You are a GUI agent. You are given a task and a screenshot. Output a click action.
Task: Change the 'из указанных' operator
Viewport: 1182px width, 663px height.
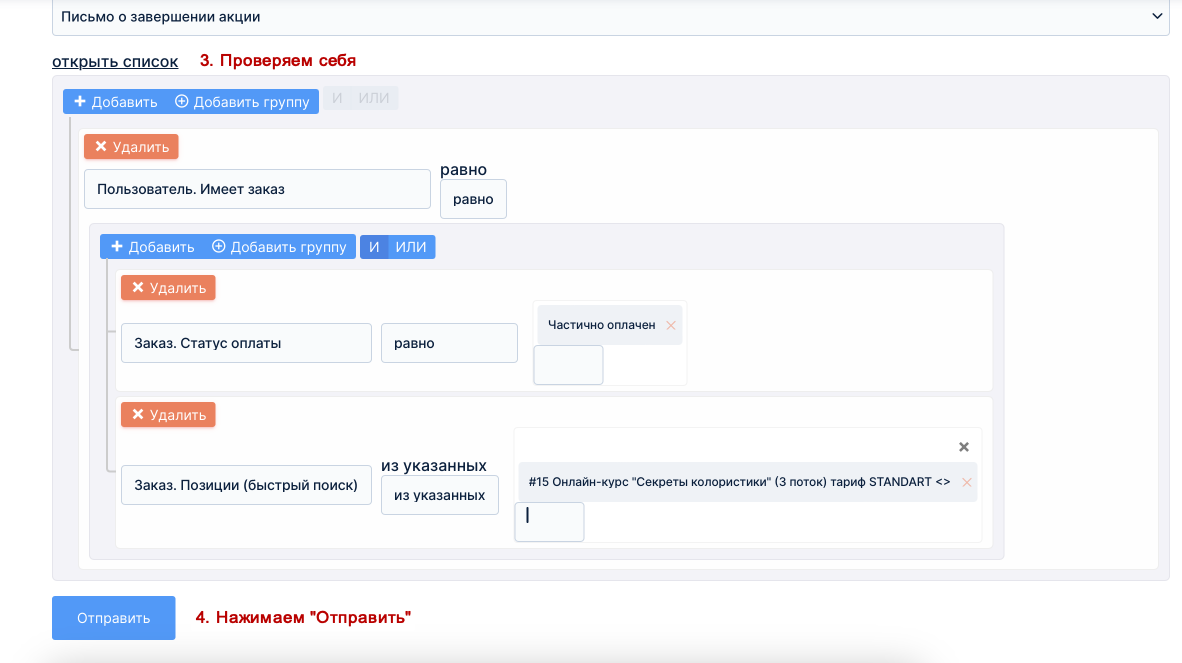tap(439, 495)
